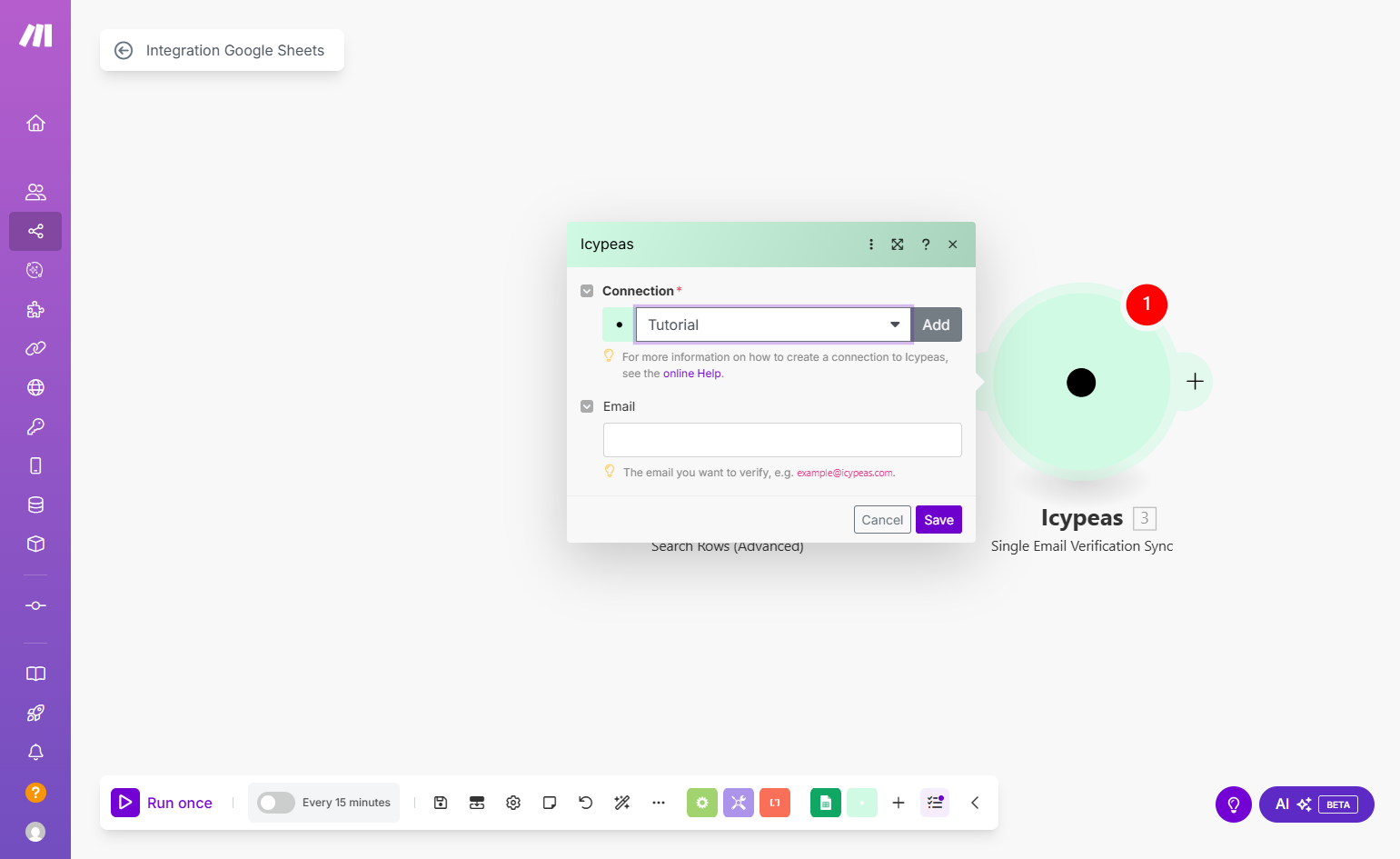Open Data stores database icon

click(x=35, y=504)
